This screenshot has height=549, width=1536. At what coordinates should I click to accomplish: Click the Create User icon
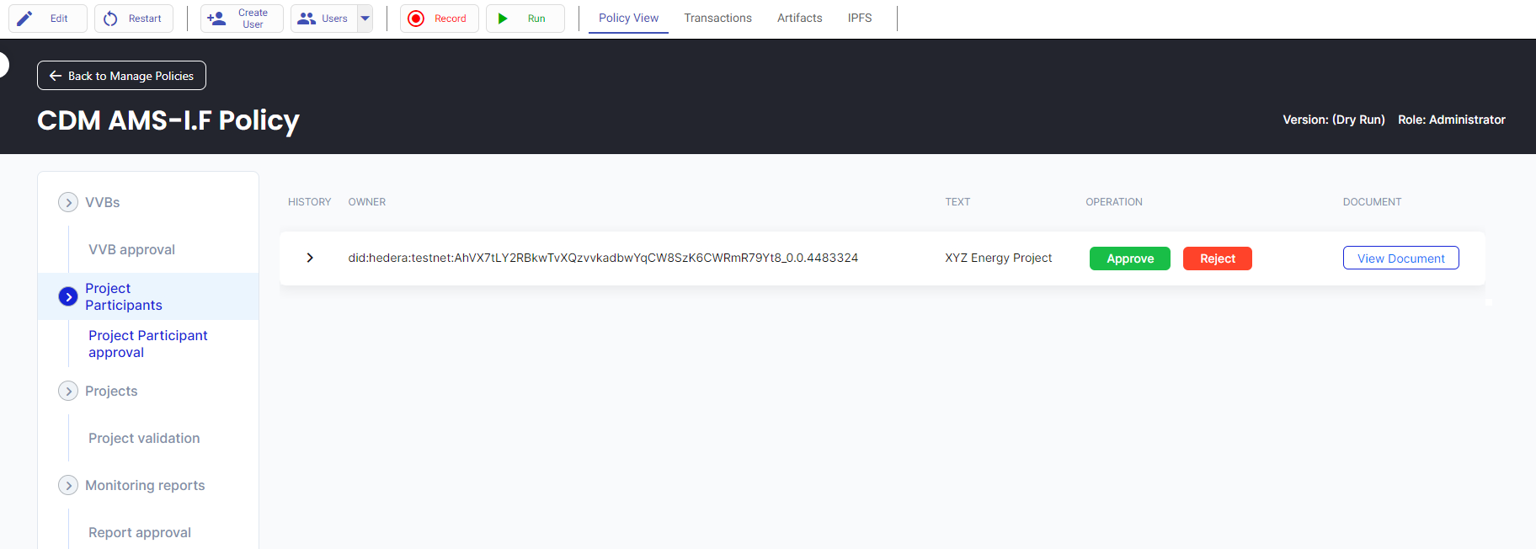[216, 18]
